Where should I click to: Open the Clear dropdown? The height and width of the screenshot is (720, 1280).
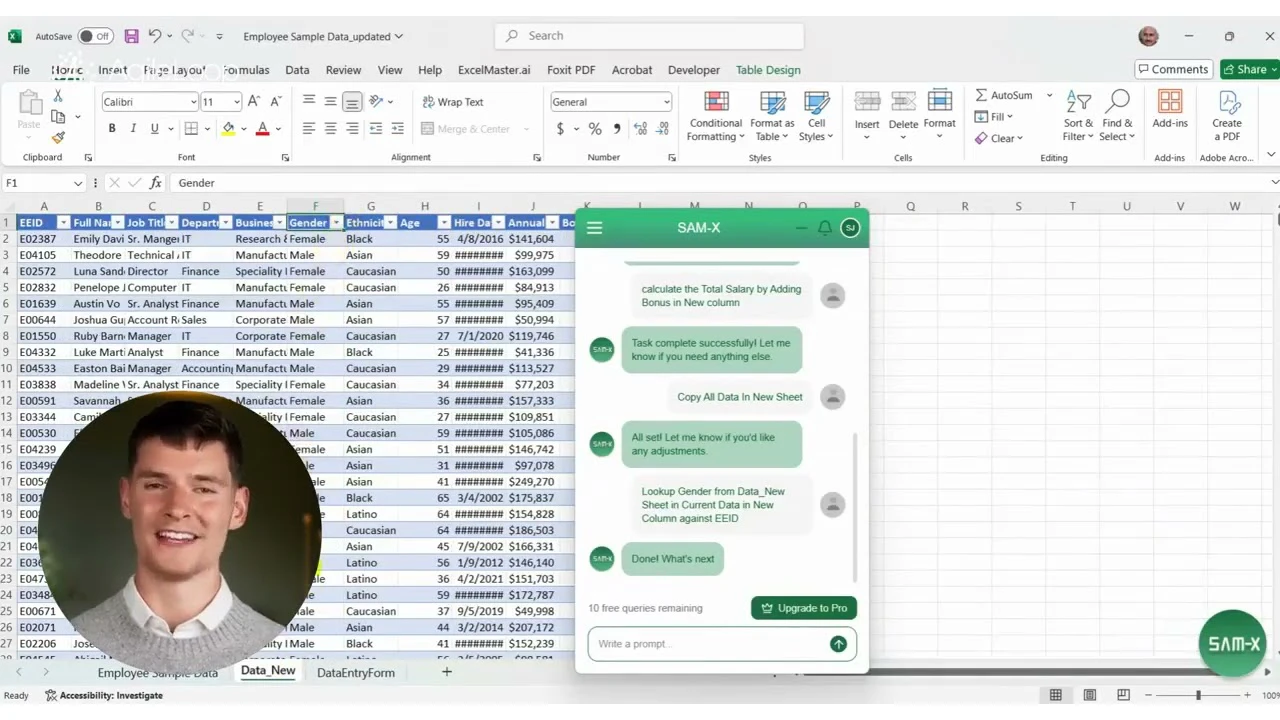coord(999,139)
